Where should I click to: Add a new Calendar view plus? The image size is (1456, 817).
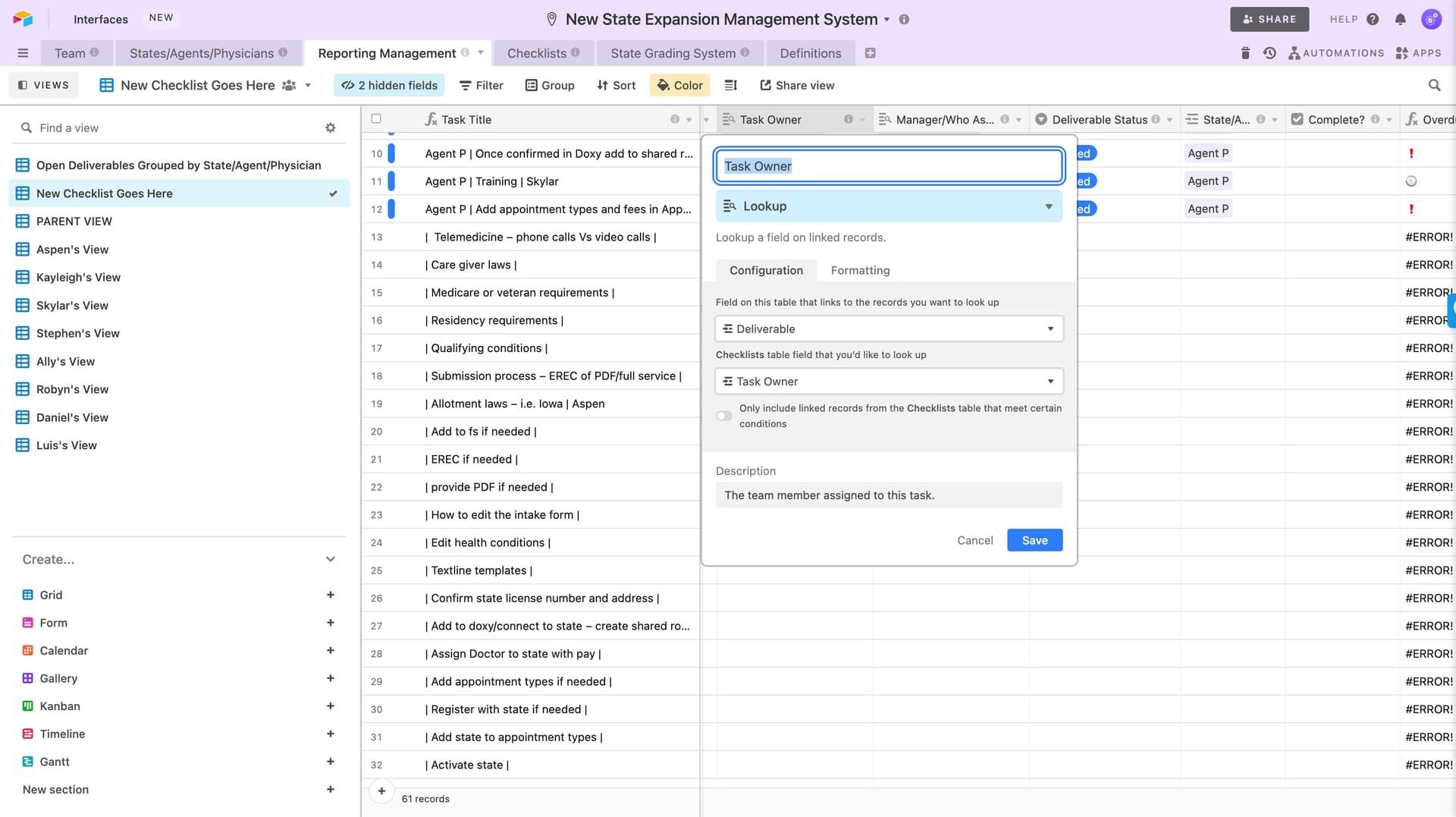331,651
